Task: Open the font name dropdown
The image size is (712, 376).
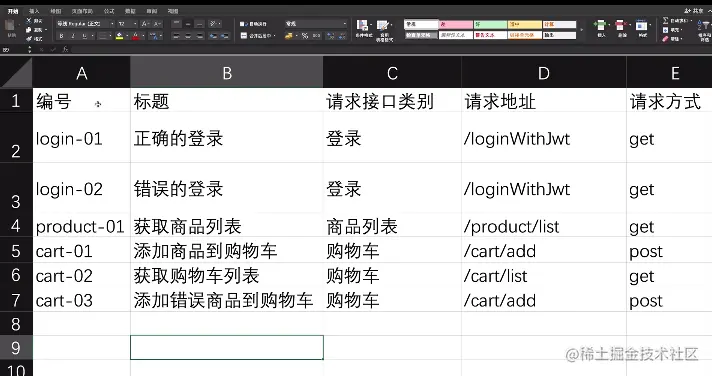Action: (x=85, y=24)
